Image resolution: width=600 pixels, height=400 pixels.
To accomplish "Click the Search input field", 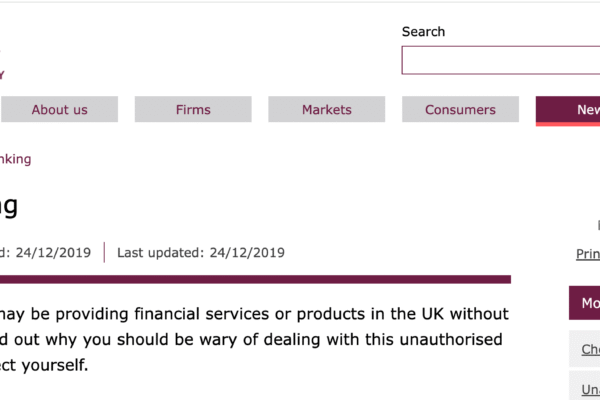I will (x=500, y=60).
